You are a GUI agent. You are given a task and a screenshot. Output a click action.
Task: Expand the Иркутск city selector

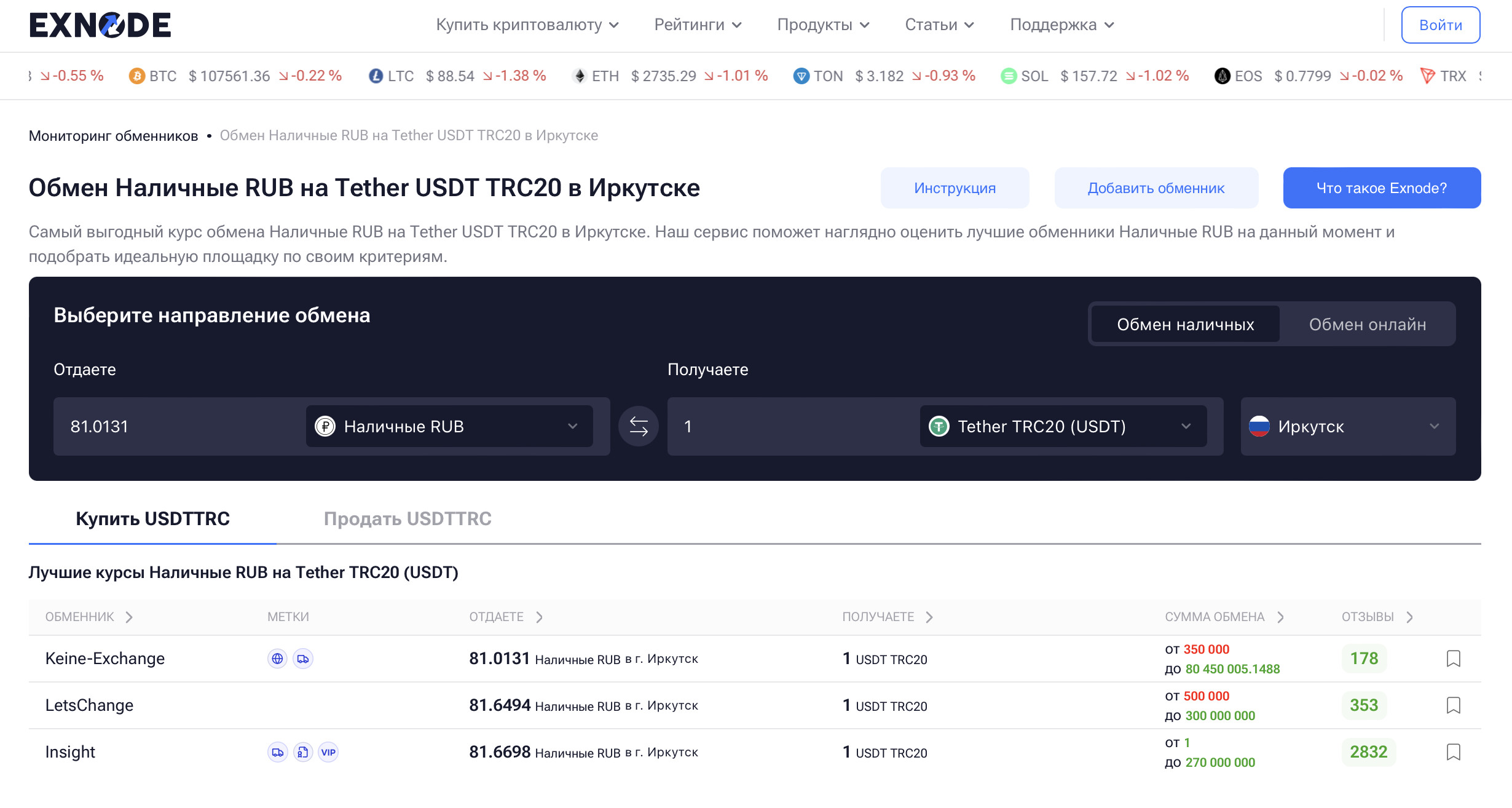[x=1347, y=426]
